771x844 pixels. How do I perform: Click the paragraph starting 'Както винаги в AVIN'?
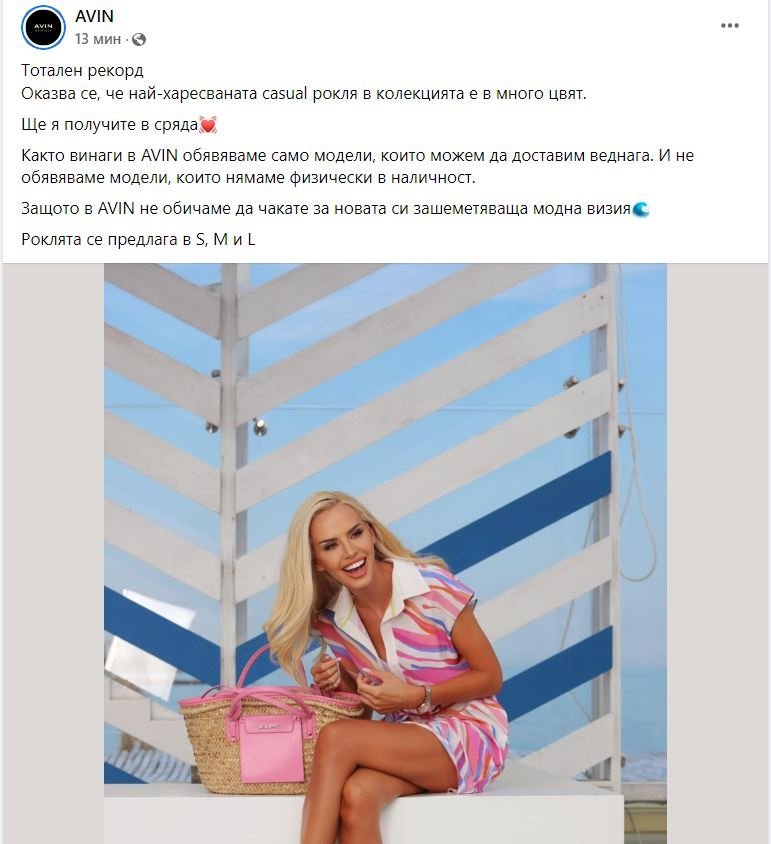pyautogui.click(x=358, y=166)
